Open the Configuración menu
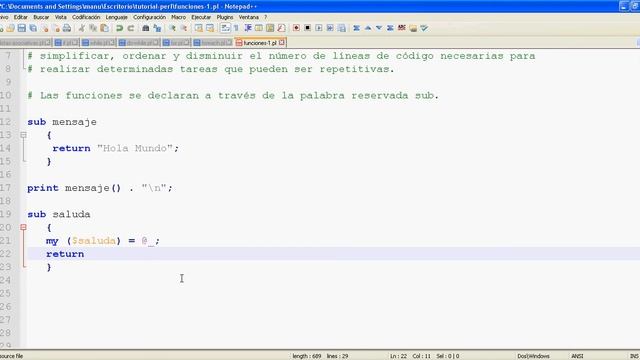Image resolution: width=640 pixels, height=360 pixels. coord(149,17)
